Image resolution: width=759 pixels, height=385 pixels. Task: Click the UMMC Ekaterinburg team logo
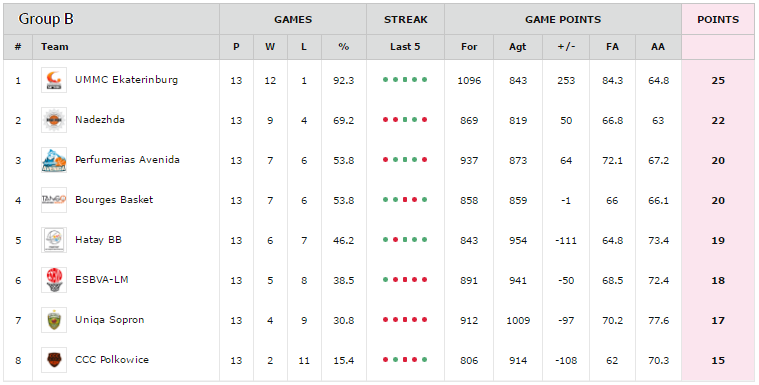coord(54,80)
